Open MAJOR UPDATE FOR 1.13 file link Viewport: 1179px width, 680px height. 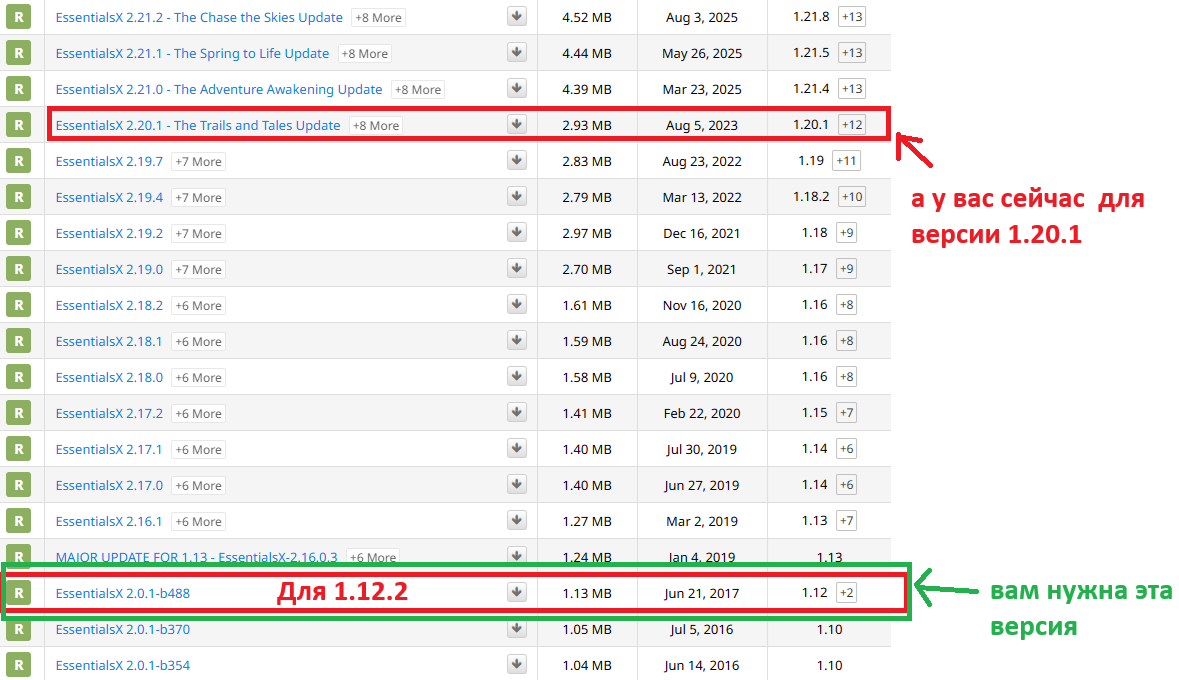tap(196, 557)
